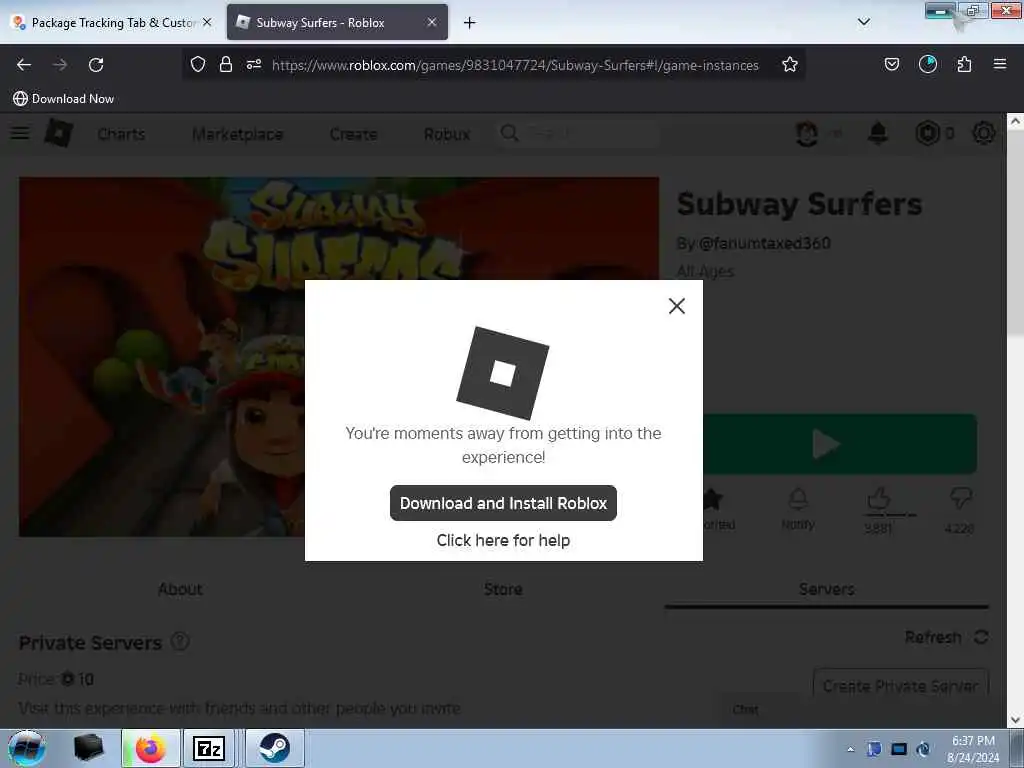This screenshot has height=768, width=1024.
Task: Expand the list all tabs dropdown
Action: (863, 22)
